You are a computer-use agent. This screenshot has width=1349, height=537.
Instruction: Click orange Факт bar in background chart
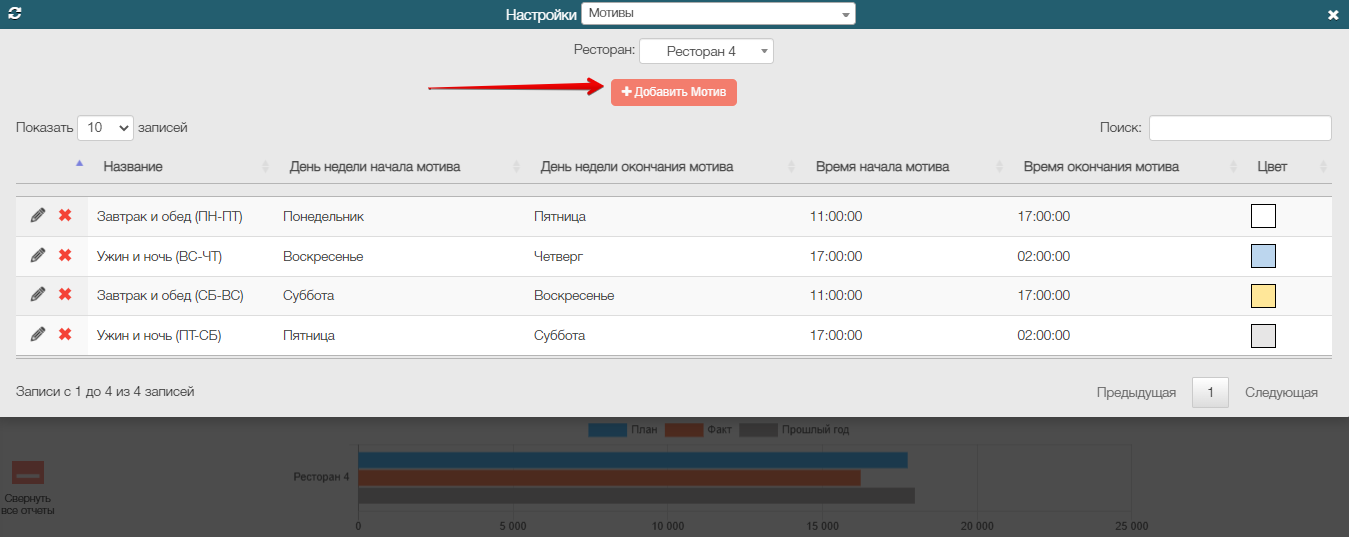(x=610, y=478)
